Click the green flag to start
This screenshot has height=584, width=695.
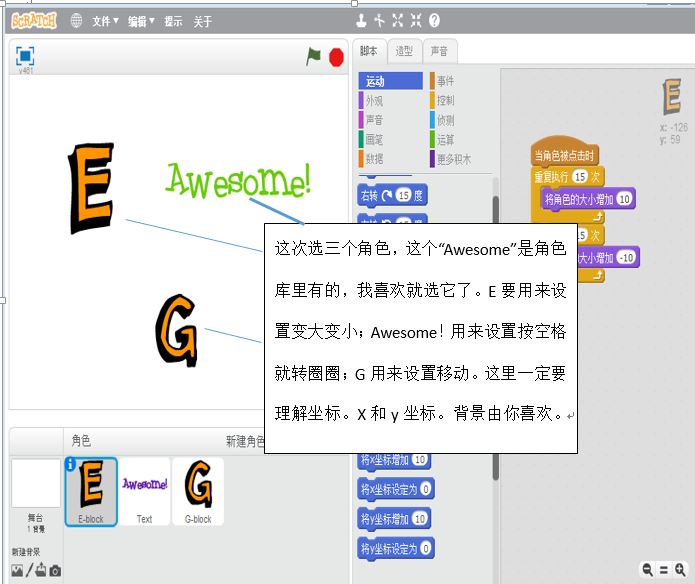313,57
